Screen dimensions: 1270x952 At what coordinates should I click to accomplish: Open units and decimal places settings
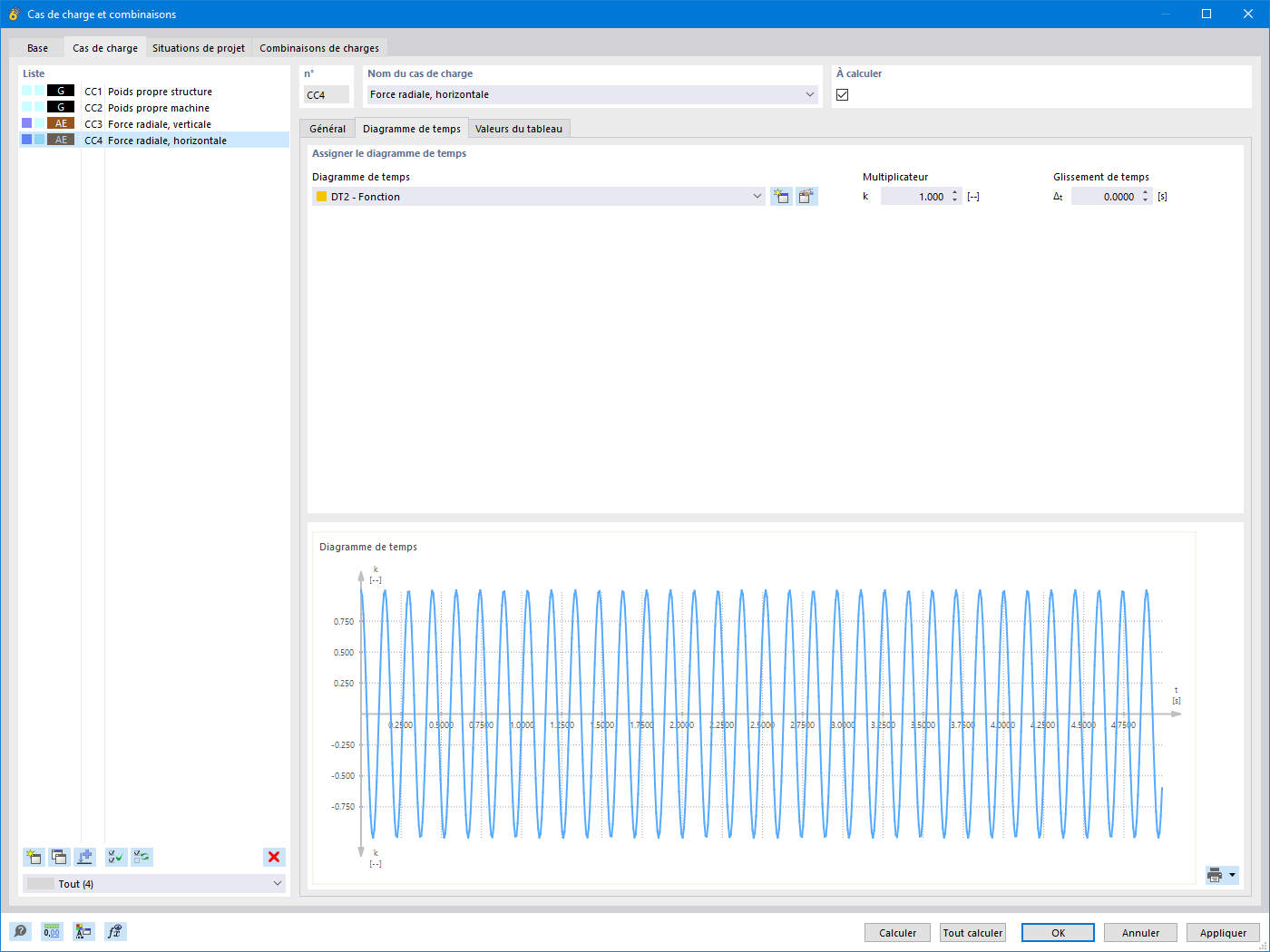[52, 931]
